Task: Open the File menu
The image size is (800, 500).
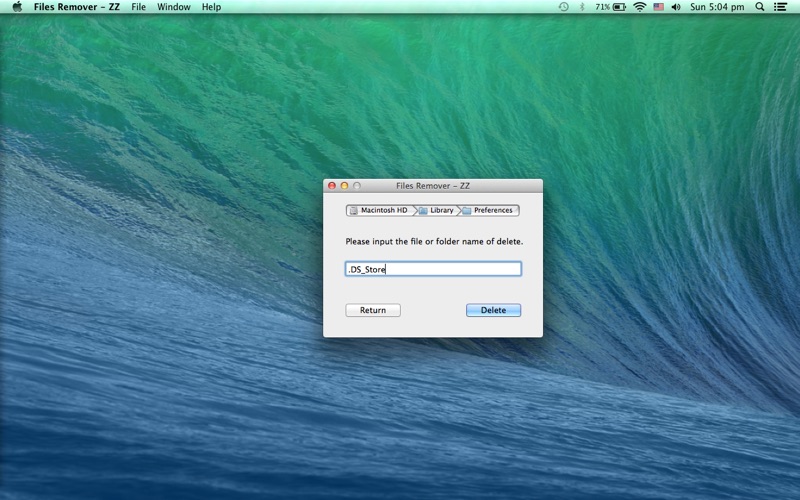Action: [x=138, y=7]
